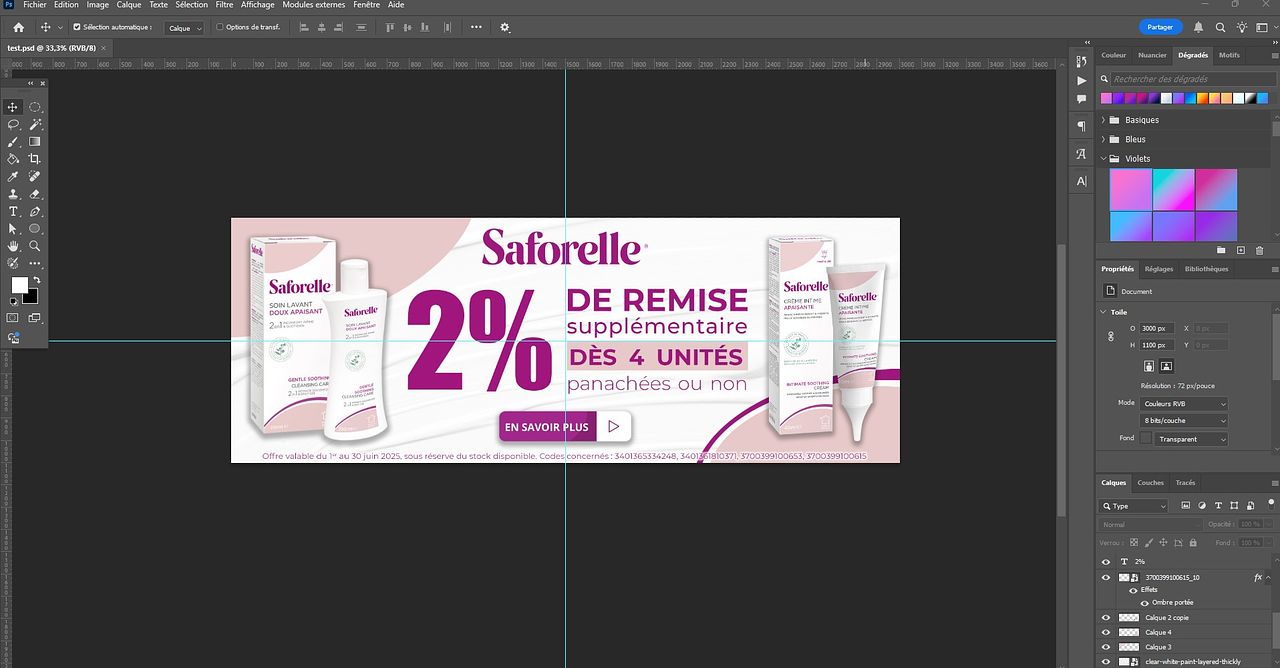The height and width of the screenshot is (668, 1280).
Task: Select the Clone Stamp tool
Action: (x=14, y=194)
